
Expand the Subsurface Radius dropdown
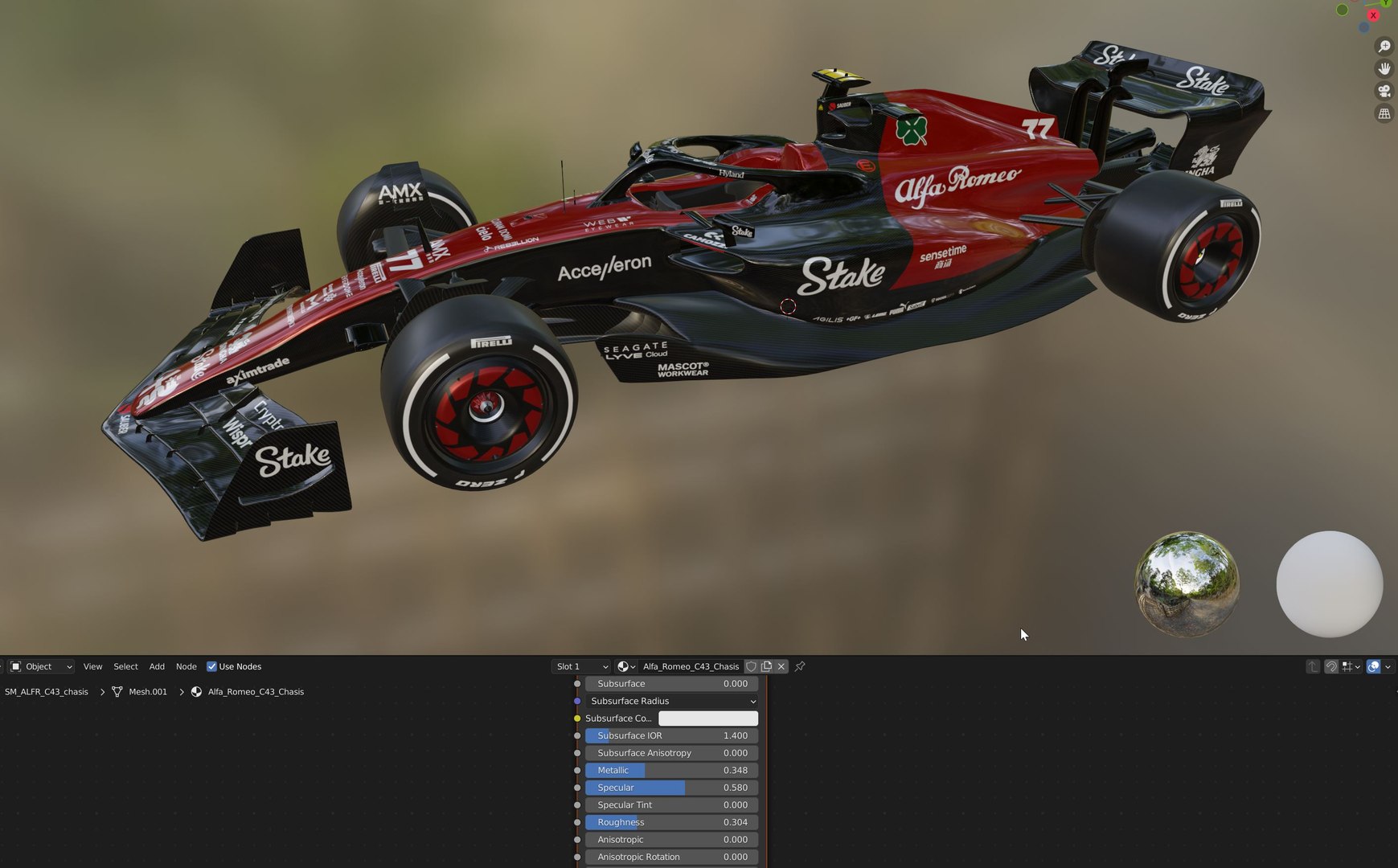pos(671,701)
